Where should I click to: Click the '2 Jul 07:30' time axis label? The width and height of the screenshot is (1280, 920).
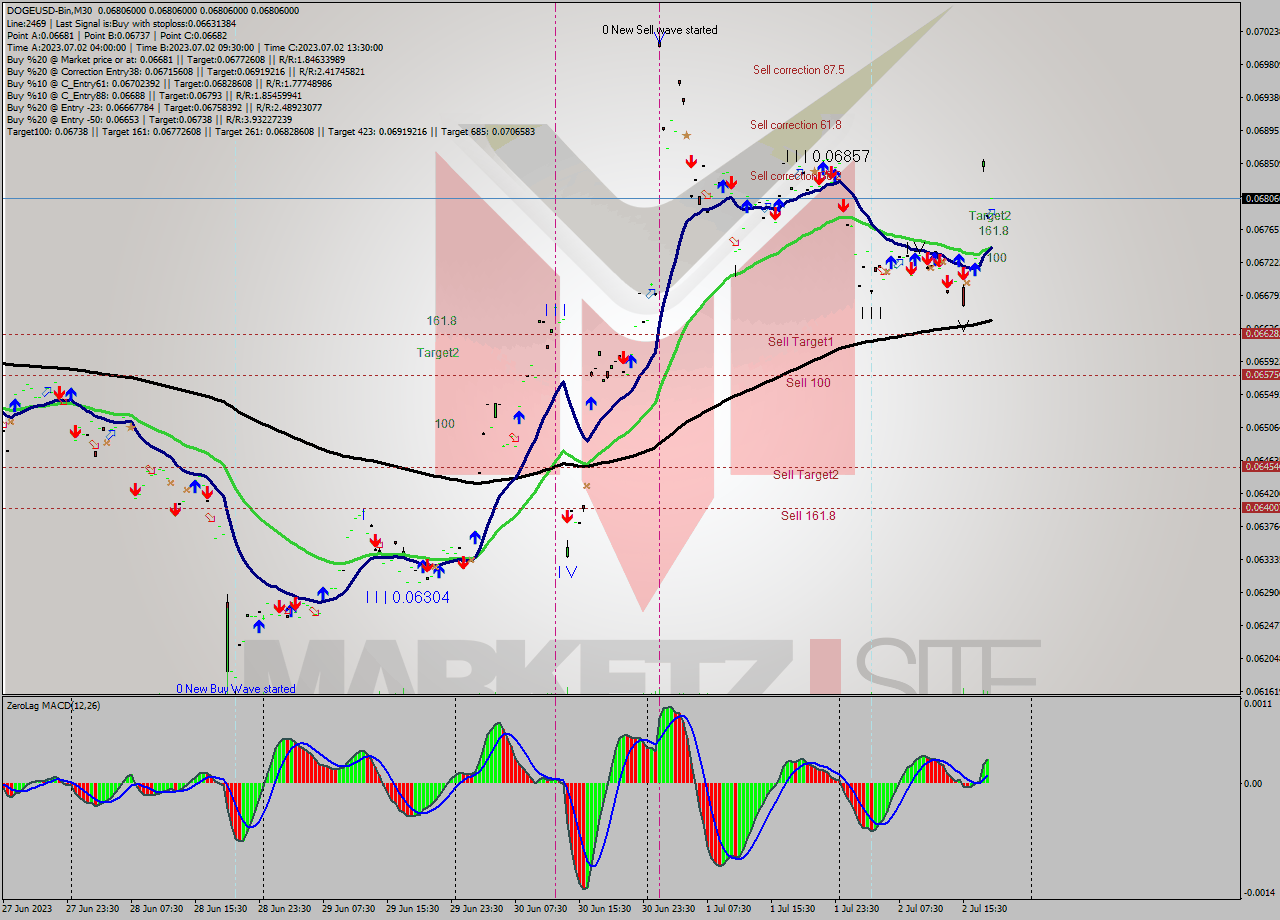point(921,909)
